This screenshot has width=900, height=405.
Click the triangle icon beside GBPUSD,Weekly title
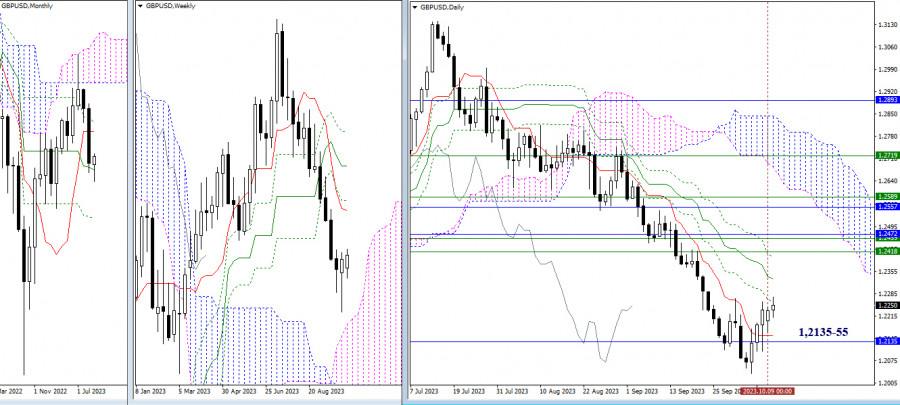141,6
